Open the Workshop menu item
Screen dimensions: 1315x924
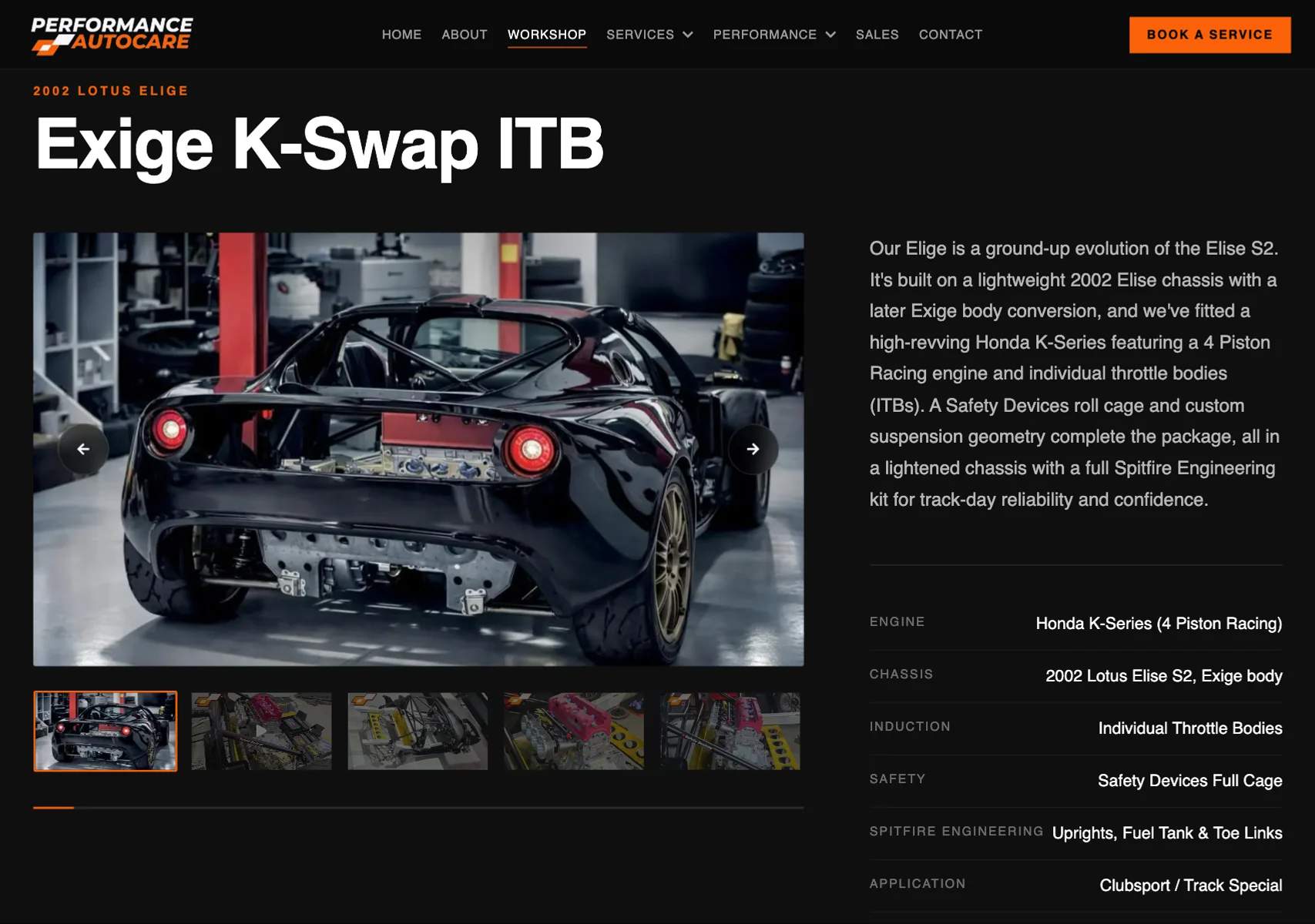[x=547, y=35]
